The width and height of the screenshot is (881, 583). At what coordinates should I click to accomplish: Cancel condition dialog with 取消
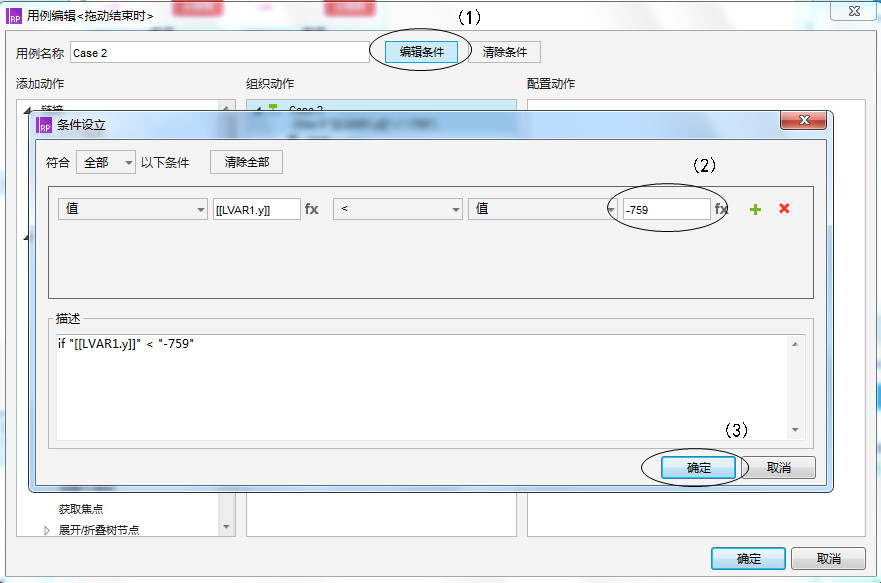[779, 467]
